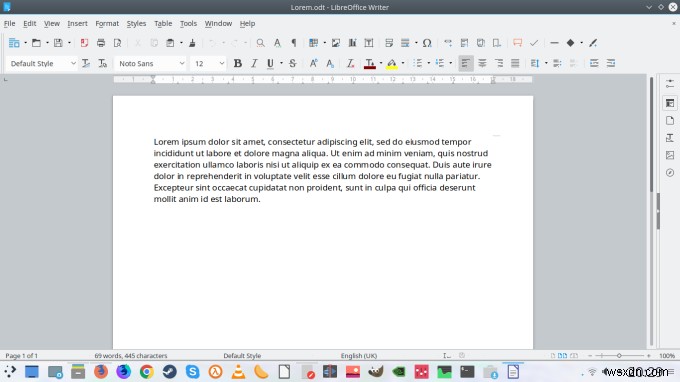Center text horizontally

pos(482,64)
